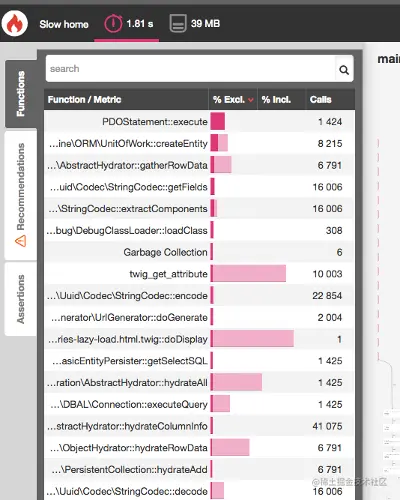Screen dimensions: 400x500
Task: Select AbstractHydrator::hydrateColumnInfo row
Action: pyautogui.click(x=199, y=426)
